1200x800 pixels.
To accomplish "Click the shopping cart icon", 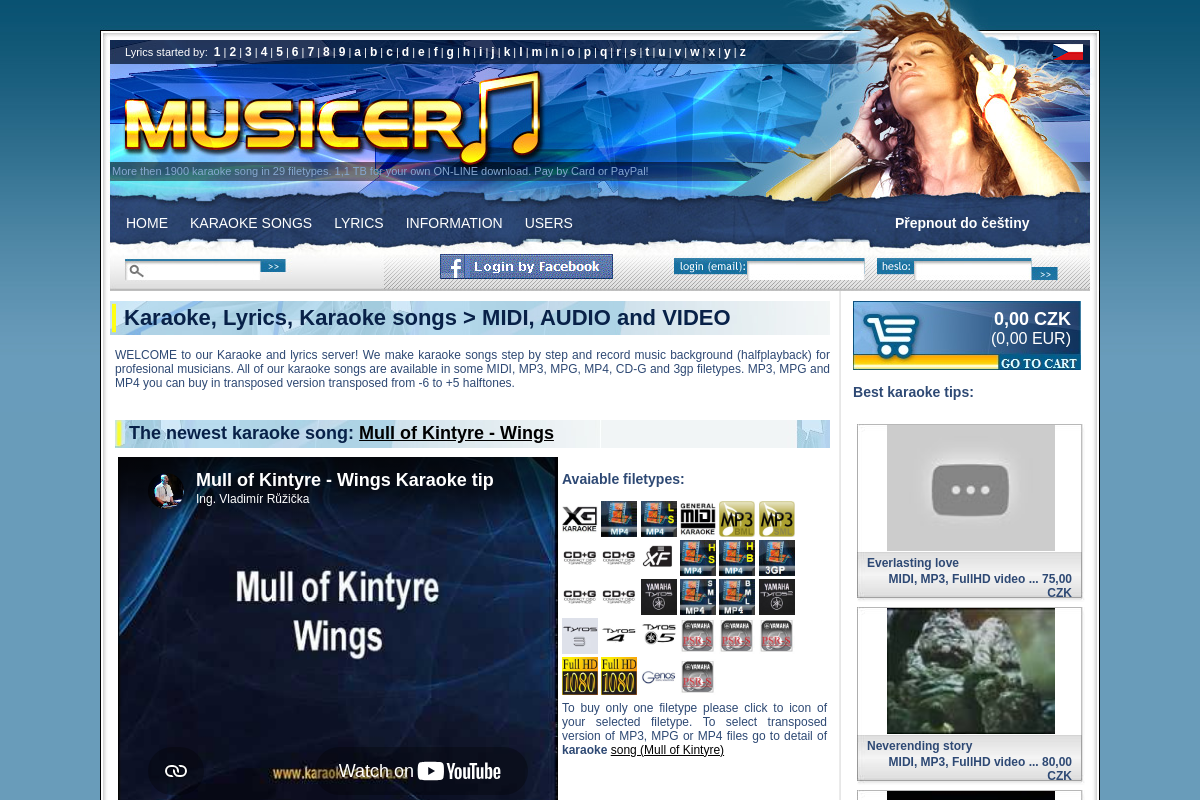I will click(x=892, y=335).
